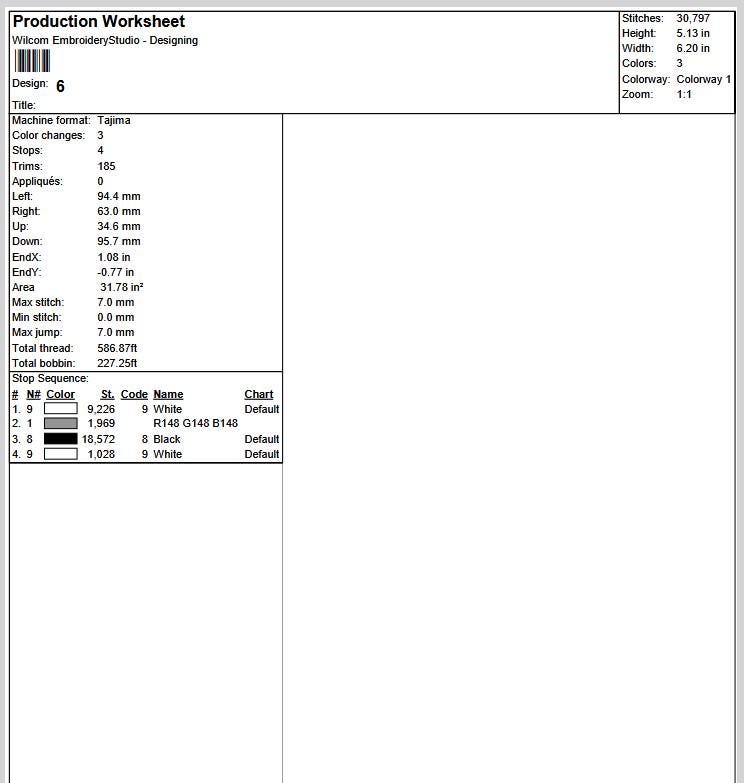744x783 pixels.
Task: Click the Color changes label
Action: [x=48, y=135]
